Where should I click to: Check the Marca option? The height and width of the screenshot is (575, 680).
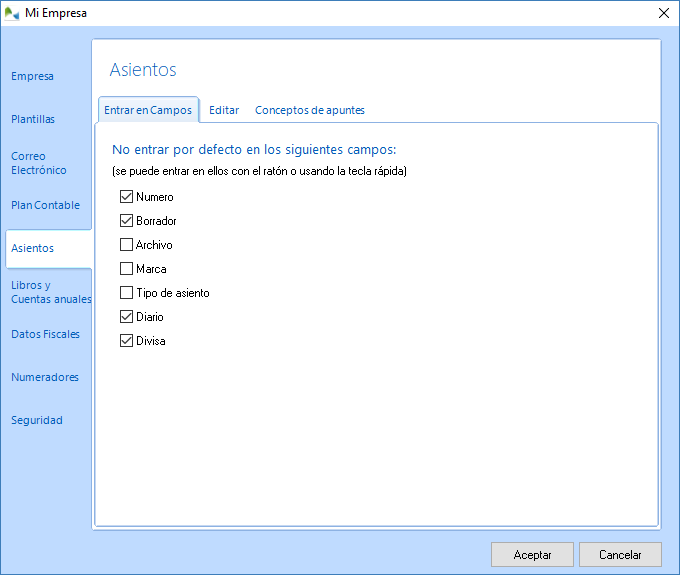[126, 269]
